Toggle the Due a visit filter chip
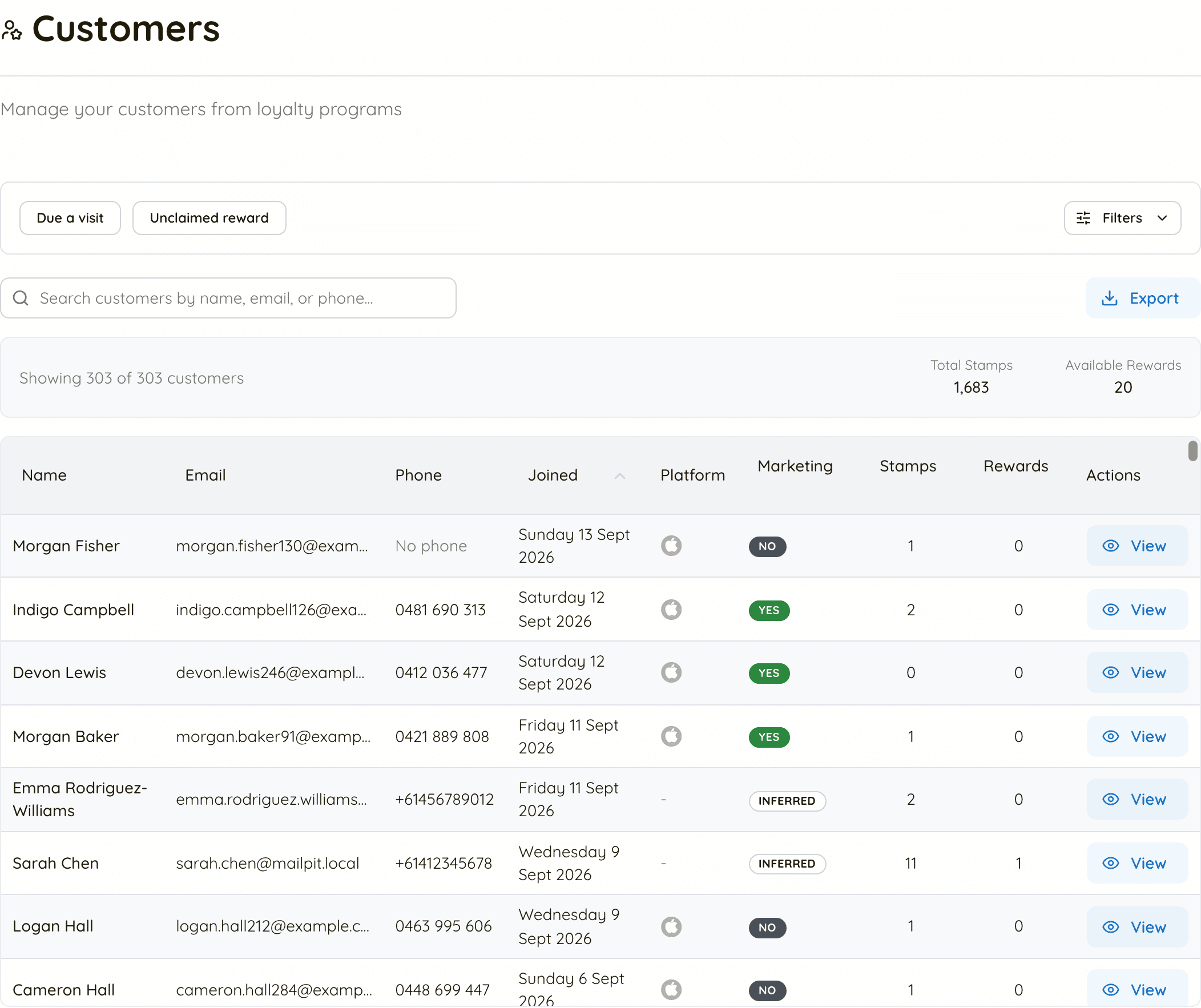This screenshot has width=1201, height=1008. coord(70,218)
